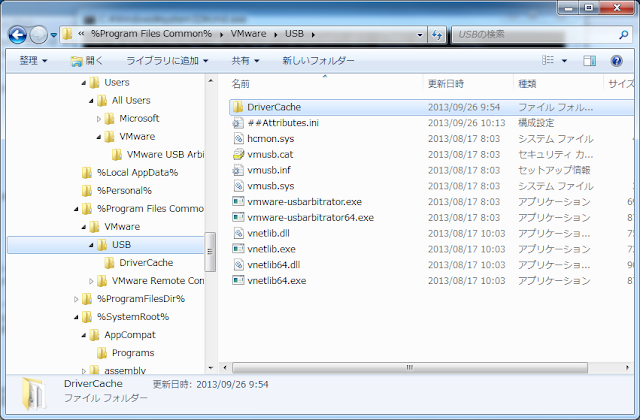Expand the %ProgramFilesDir% tree node
Viewport: 640px width, 420px height.
(x=76, y=299)
